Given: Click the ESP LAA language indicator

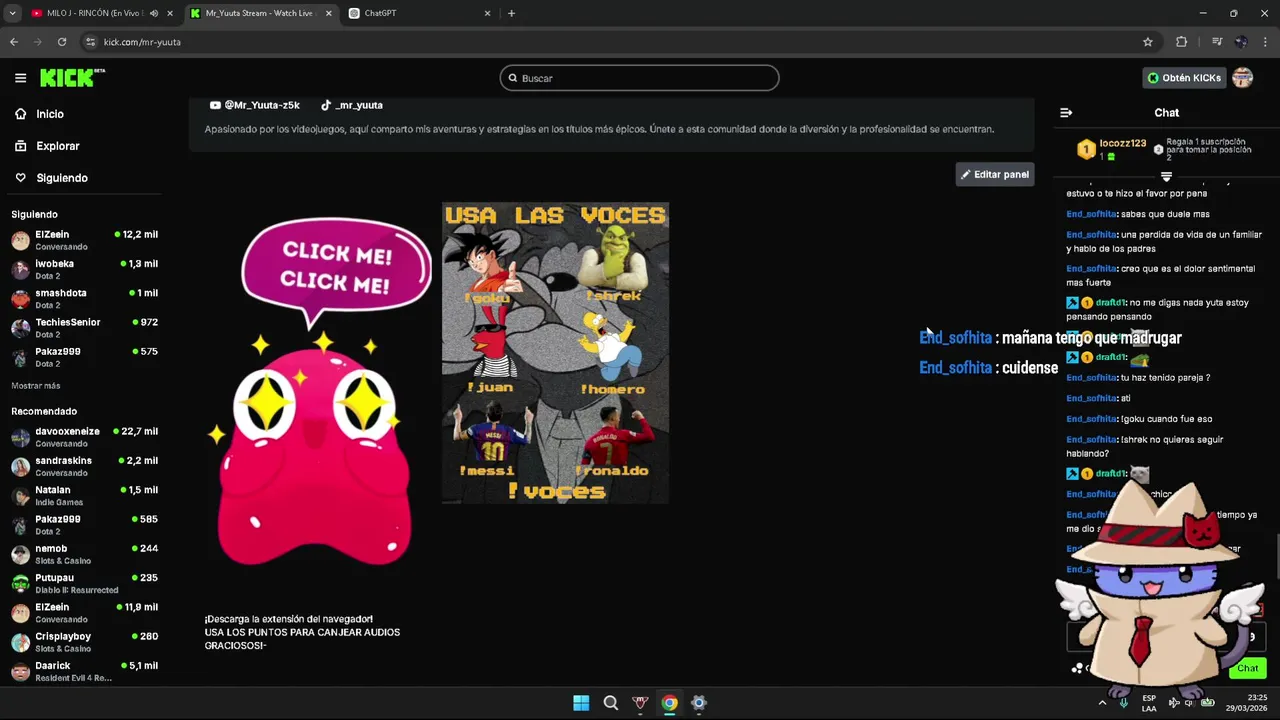Looking at the screenshot, I should (x=1149, y=703).
